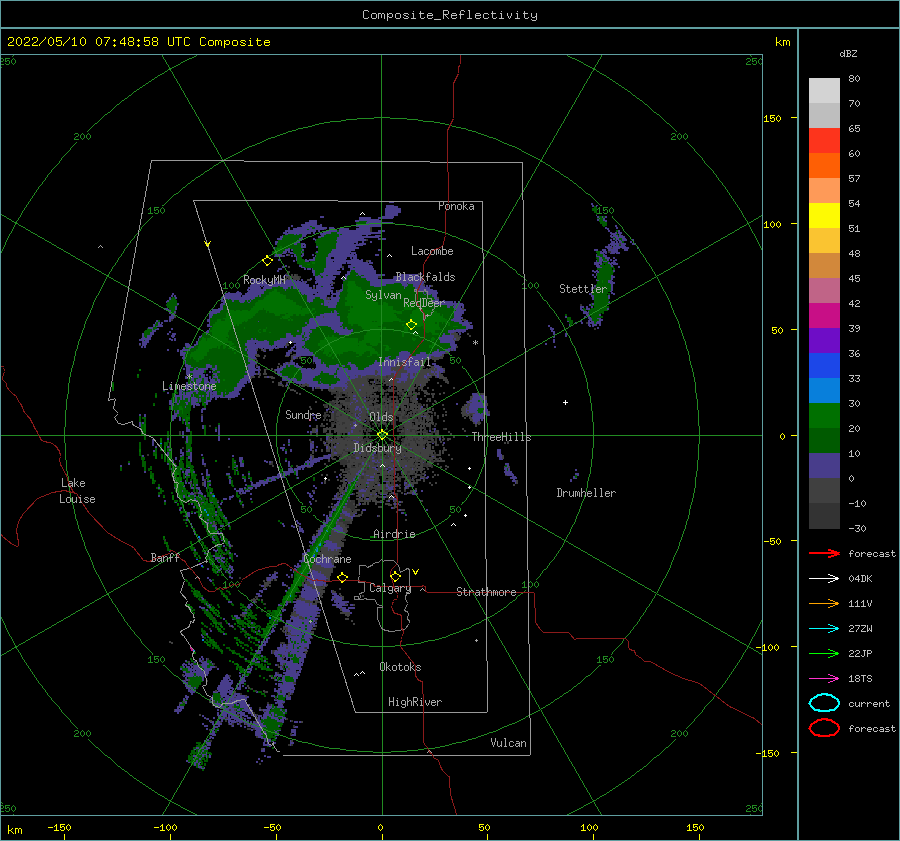Click the Stettler city label
The height and width of the screenshot is (841, 900).
583,289
